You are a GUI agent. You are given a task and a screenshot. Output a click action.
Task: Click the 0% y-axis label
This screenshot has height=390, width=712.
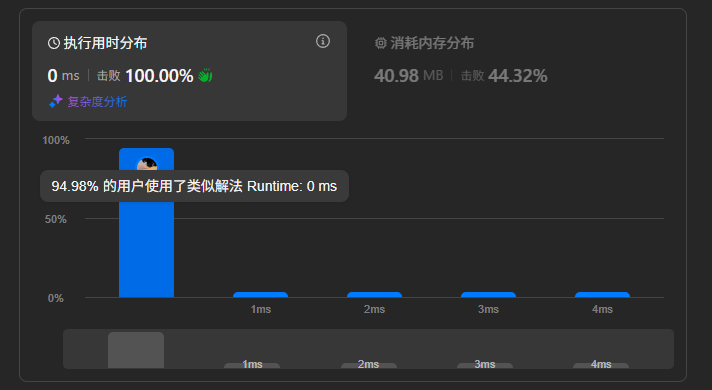(x=56, y=298)
